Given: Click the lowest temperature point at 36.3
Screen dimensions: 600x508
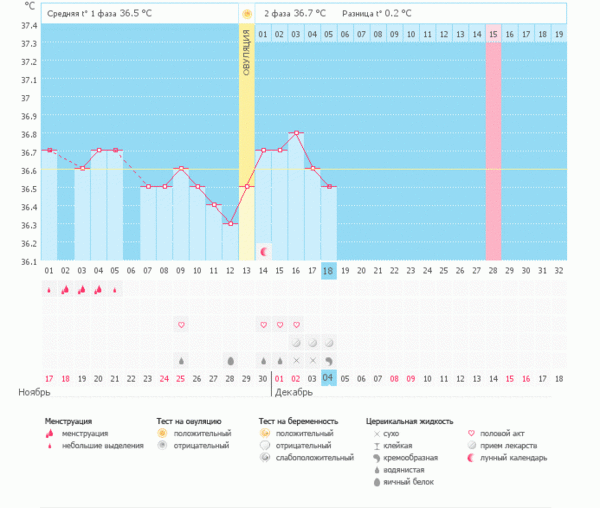Looking at the screenshot, I should pyautogui.click(x=230, y=223).
